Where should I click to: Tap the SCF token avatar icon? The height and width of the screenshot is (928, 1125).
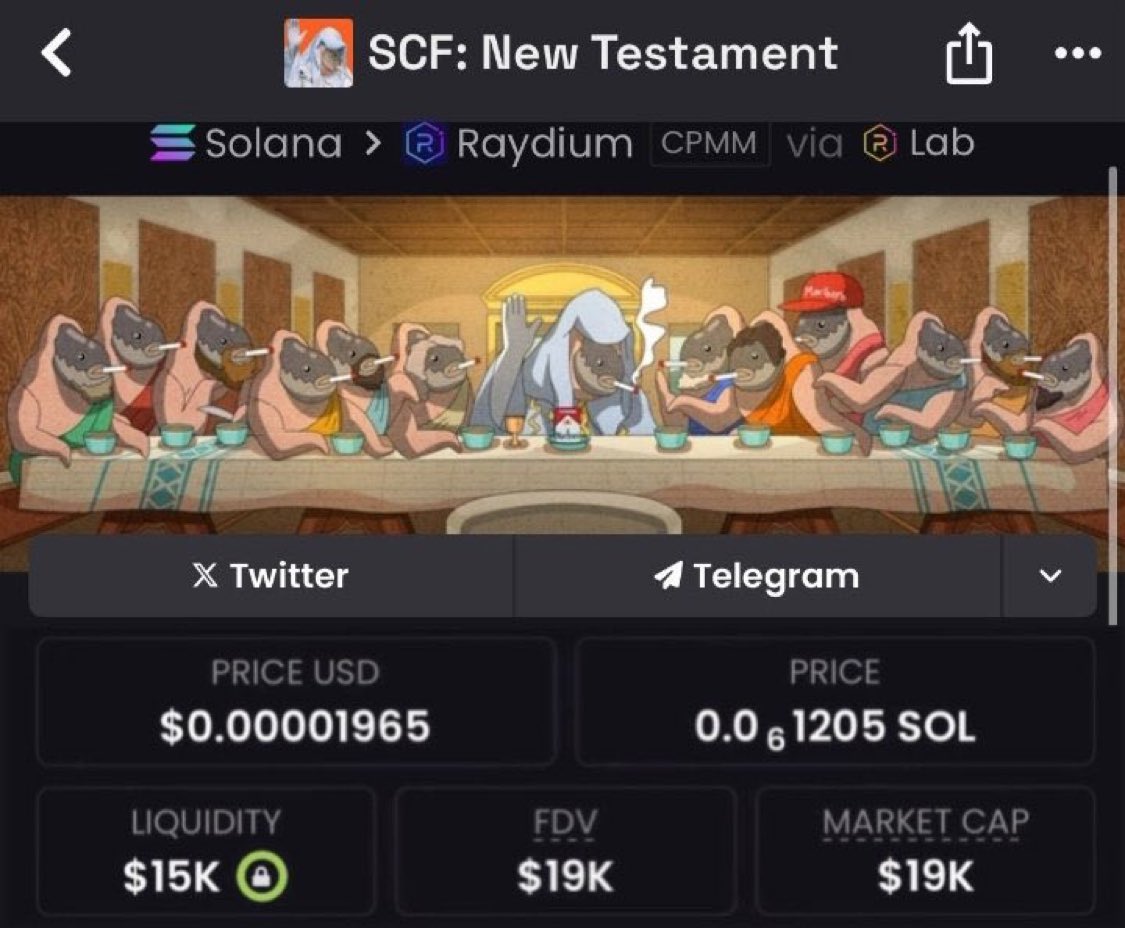319,53
